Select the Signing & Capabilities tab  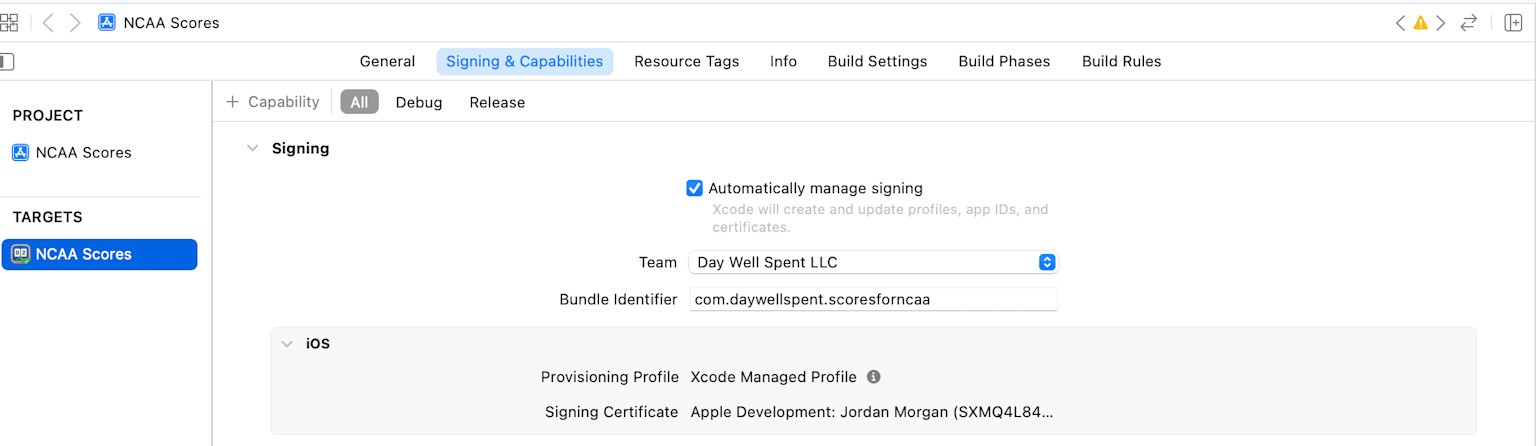[x=524, y=61]
